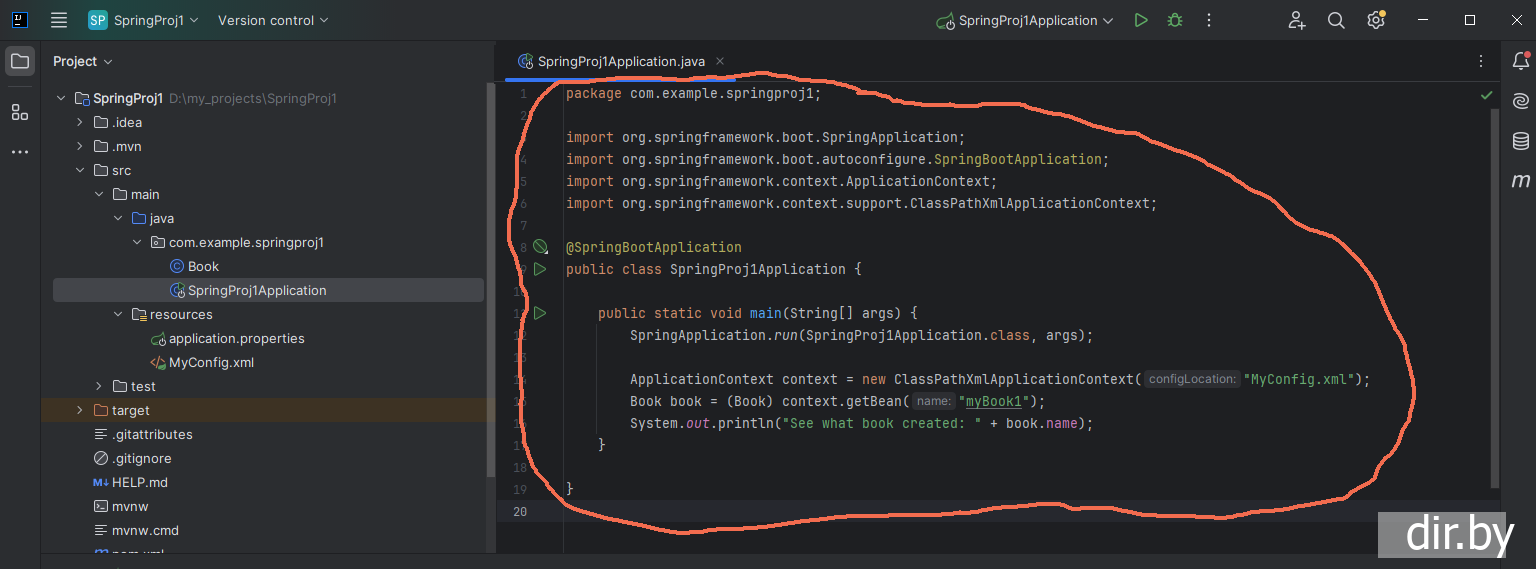This screenshot has width=1536, height=569.
Task: Open the Notifications bell panel
Action: pyautogui.click(x=1520, y=61)
